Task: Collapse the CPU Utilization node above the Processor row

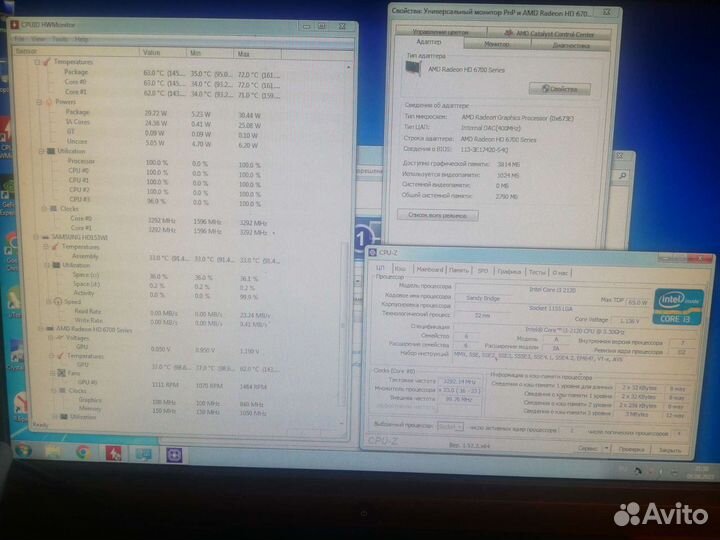Action: pos(41,151)
